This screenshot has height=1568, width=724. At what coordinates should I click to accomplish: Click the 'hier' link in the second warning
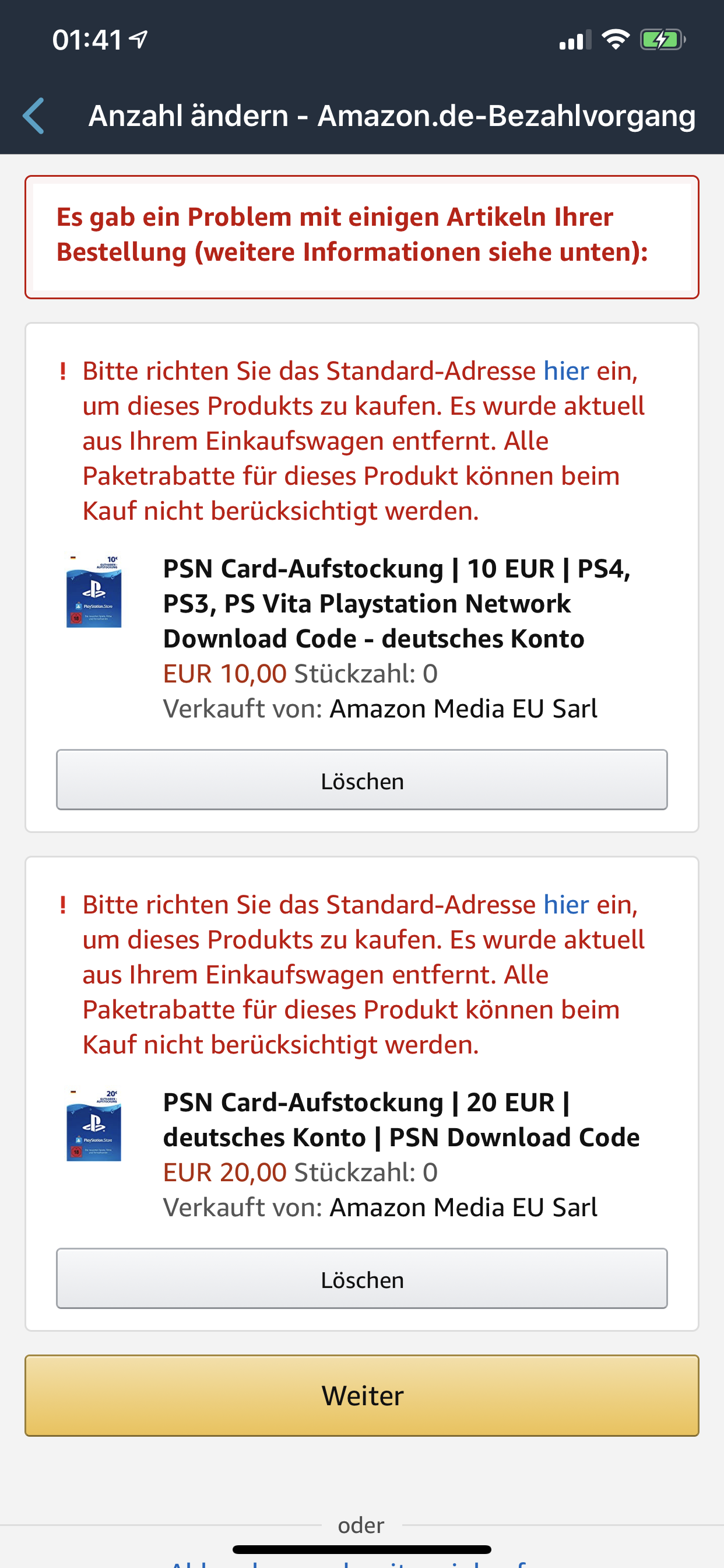(566, 905)
